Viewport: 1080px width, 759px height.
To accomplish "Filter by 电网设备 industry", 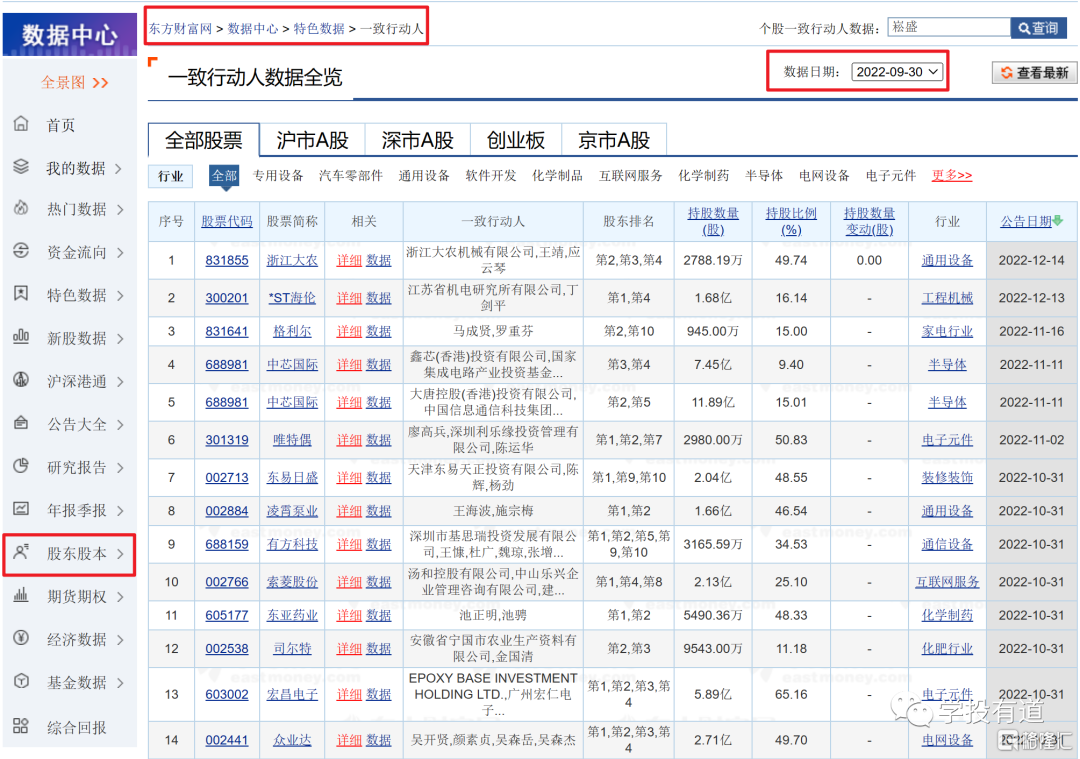I will 824,176.
